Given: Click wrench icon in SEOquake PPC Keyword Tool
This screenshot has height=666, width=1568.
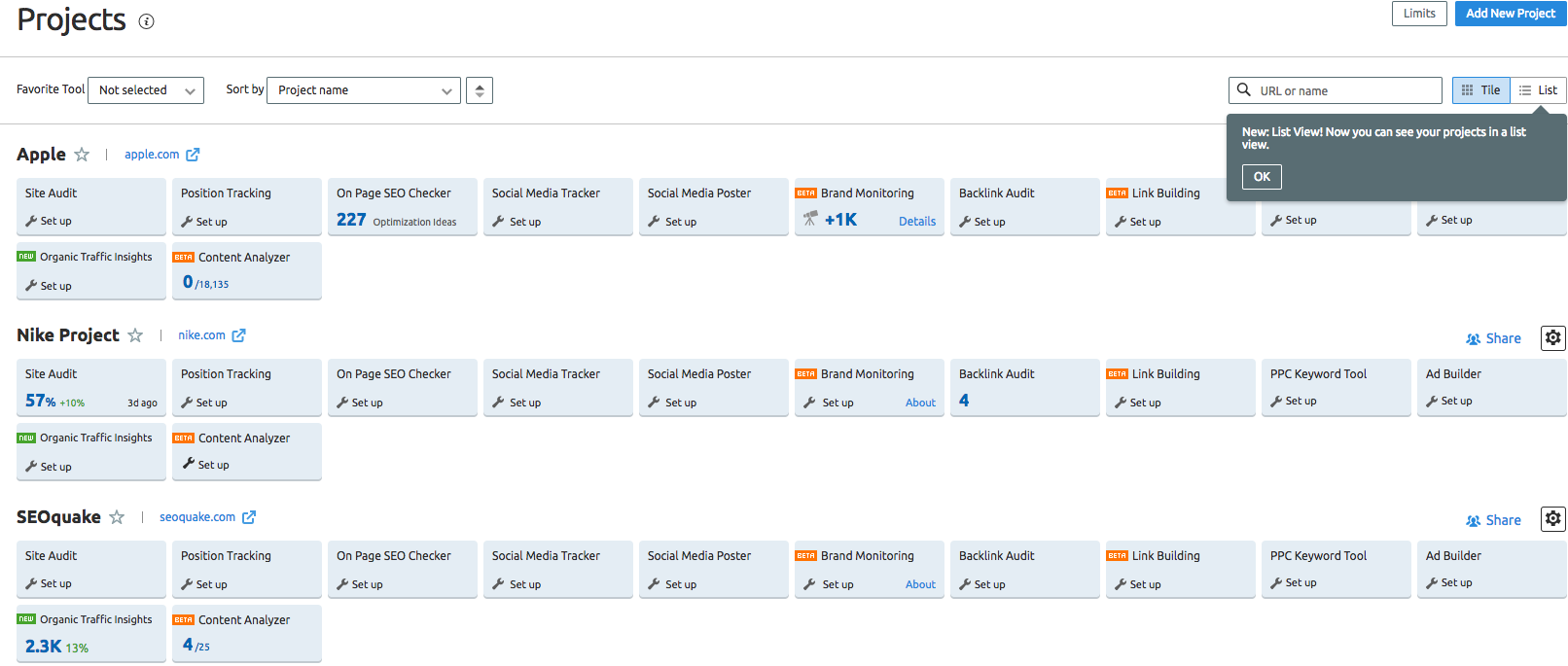Looking at the screenshot, I should click(1276, 582).
